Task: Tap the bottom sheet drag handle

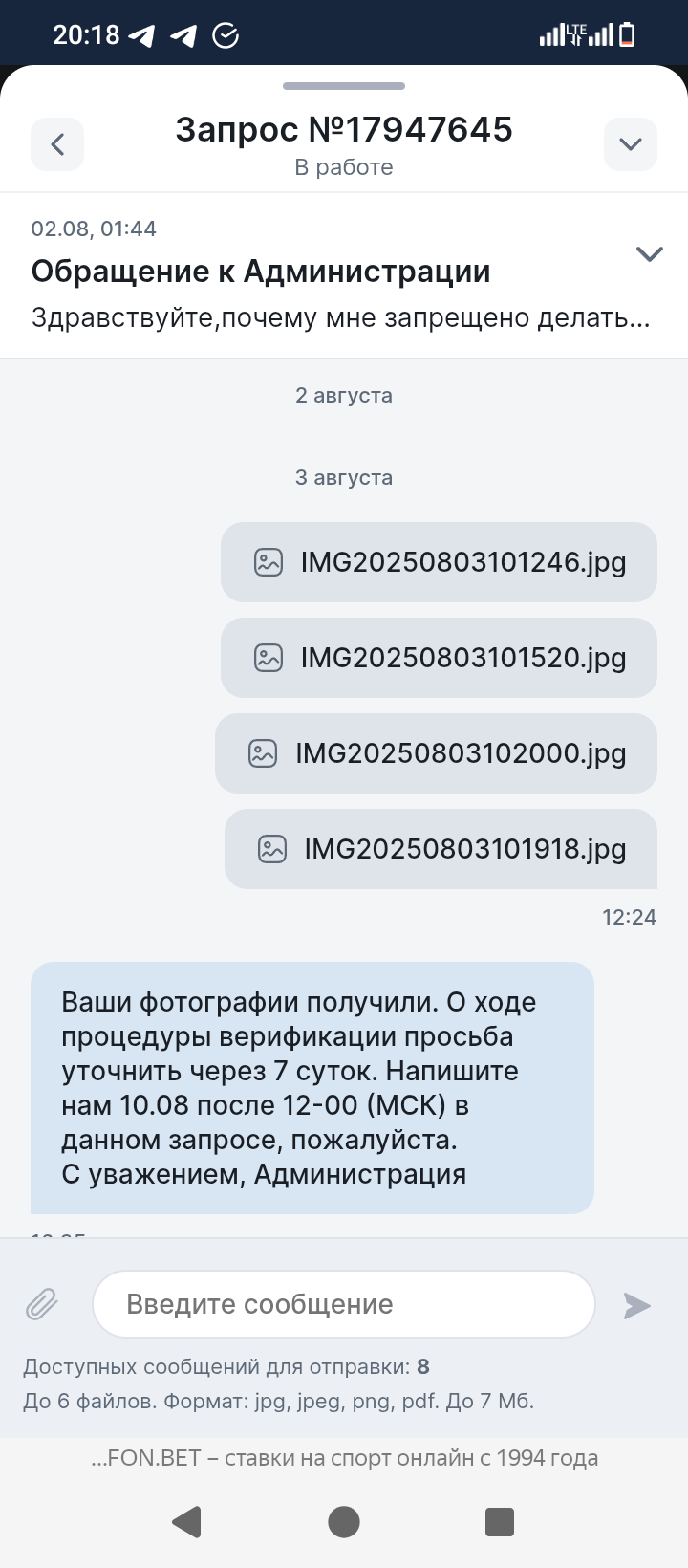Action: pyautogui.click(x=344, y=86)
